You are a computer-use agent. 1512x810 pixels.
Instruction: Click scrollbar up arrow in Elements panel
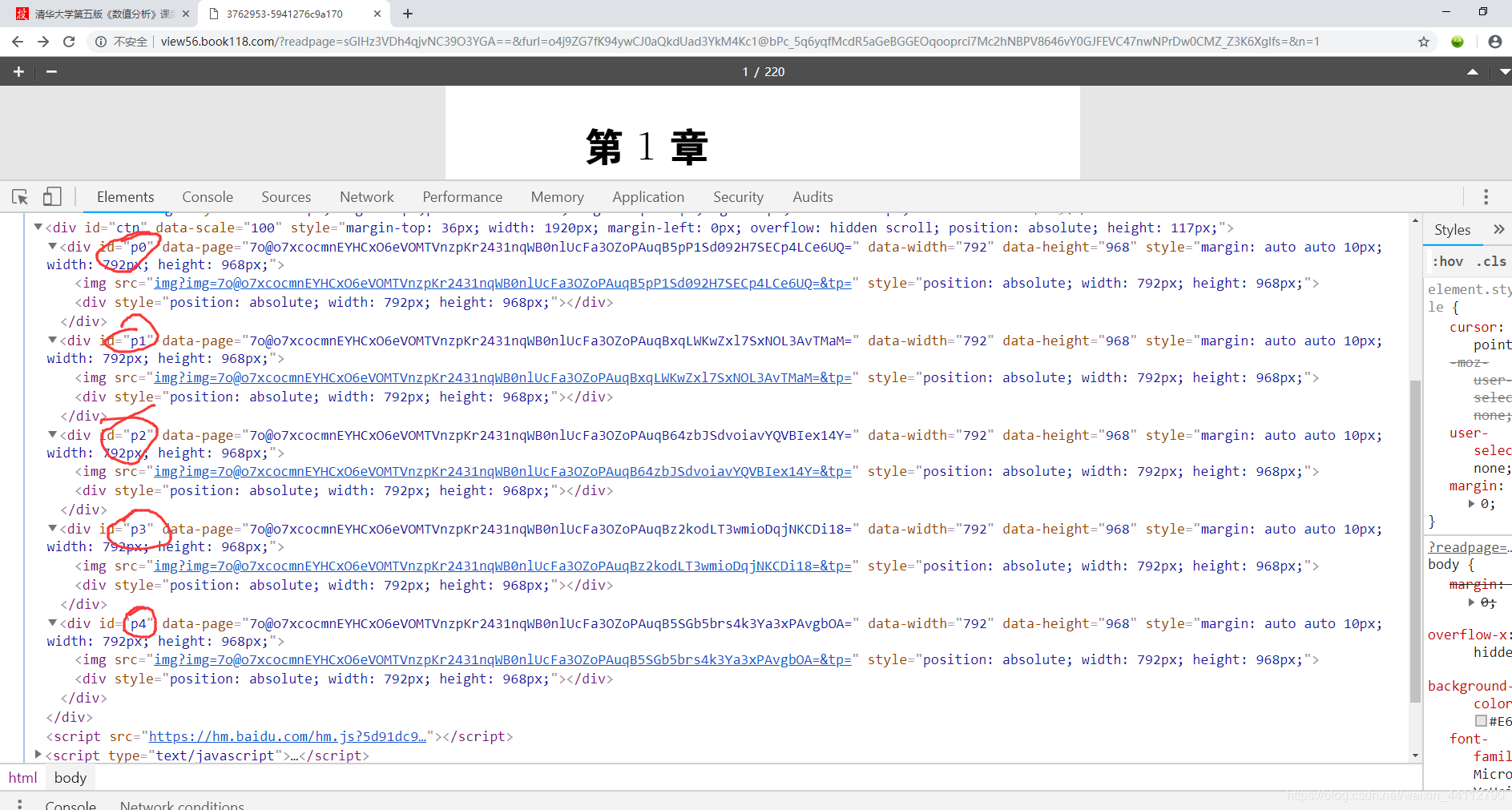[x=1415, y=220]
